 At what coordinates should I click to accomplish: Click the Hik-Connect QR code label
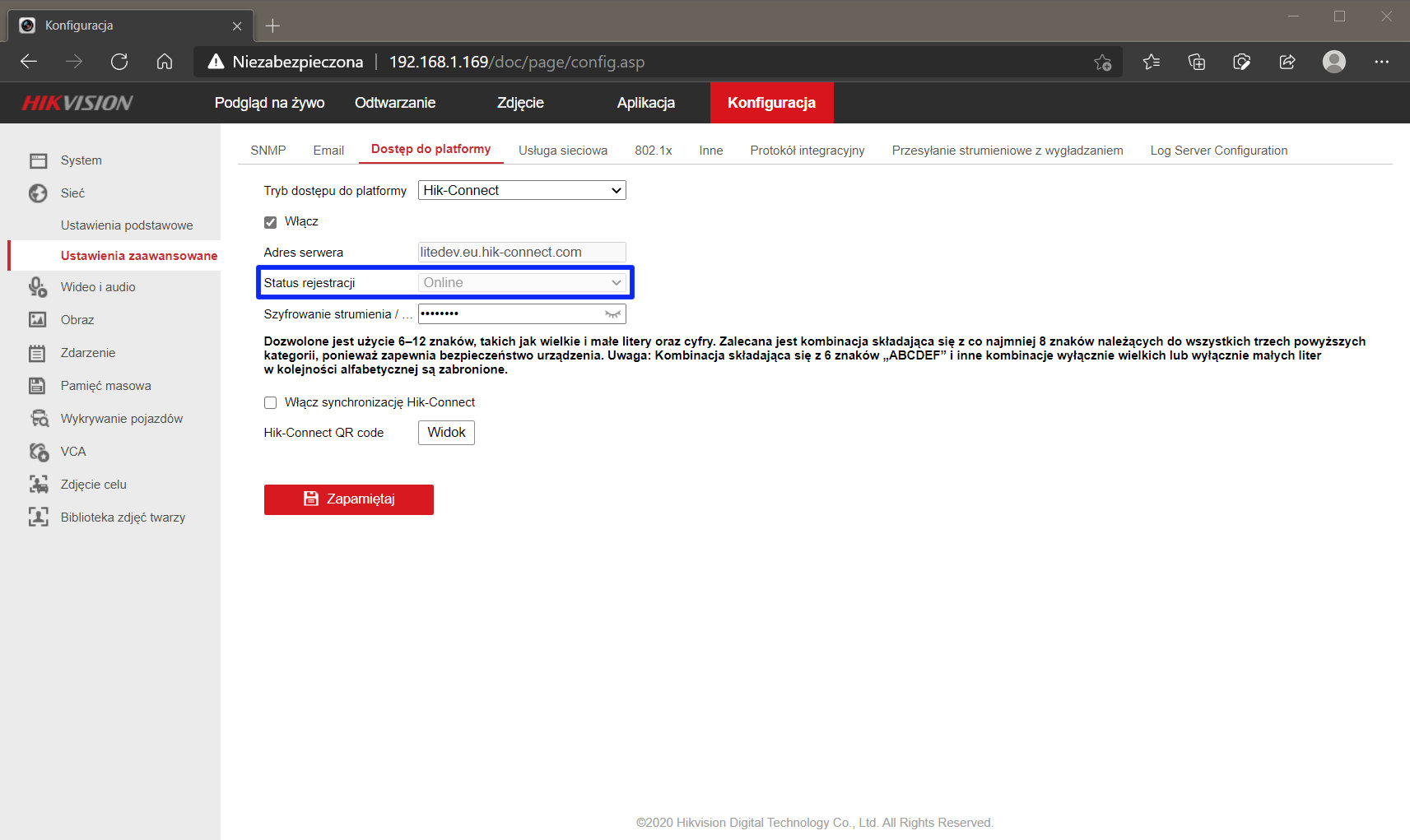tap(323, 433)
